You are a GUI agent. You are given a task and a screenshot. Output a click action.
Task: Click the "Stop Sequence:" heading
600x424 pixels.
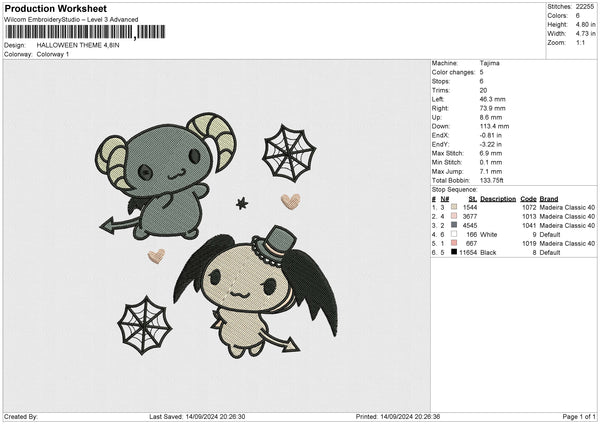point(455,189)
